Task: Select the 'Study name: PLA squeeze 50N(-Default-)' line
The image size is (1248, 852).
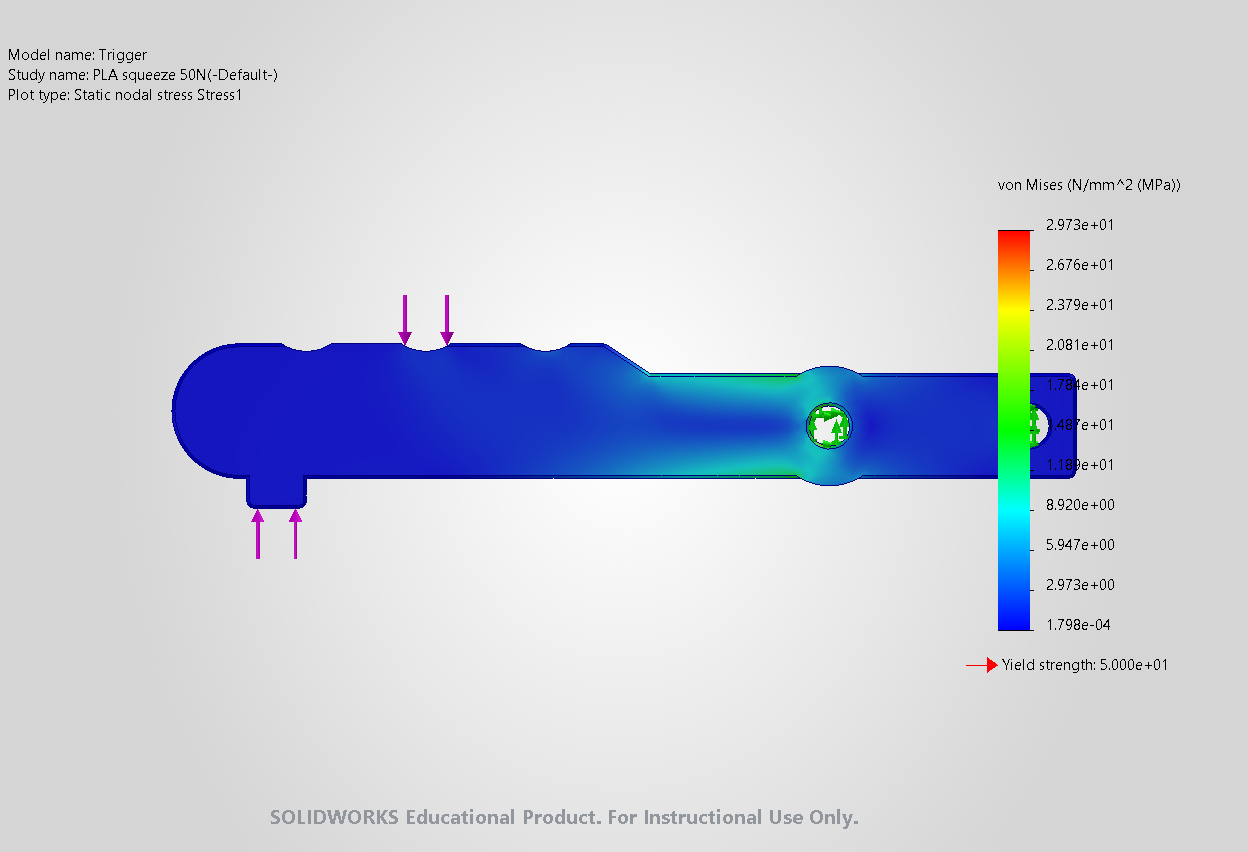Action: [143, 75]
